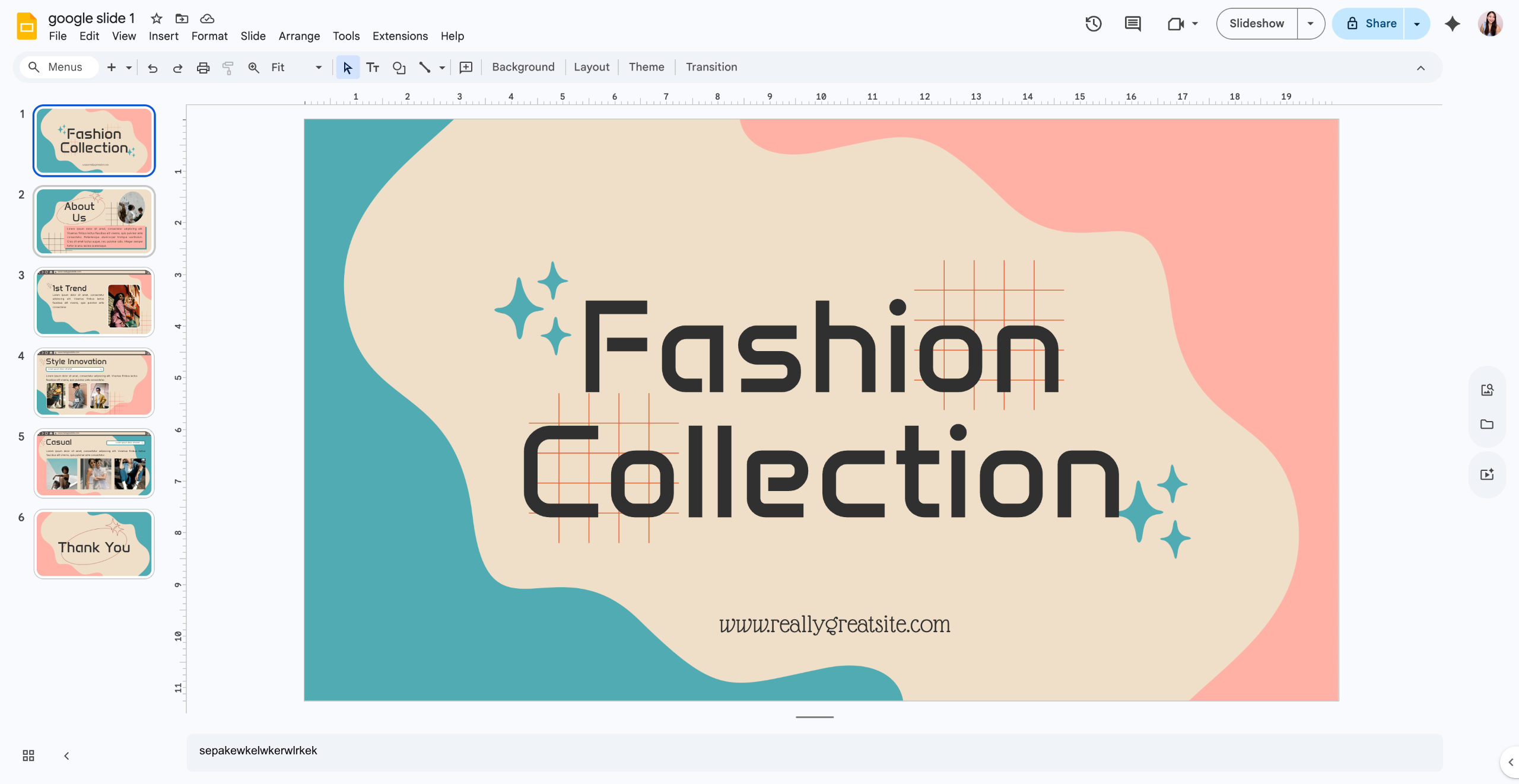Viewport: 1519px width, 784px height.
Task: Star the google slide 1 document
Action: click(x=157, y=18)
